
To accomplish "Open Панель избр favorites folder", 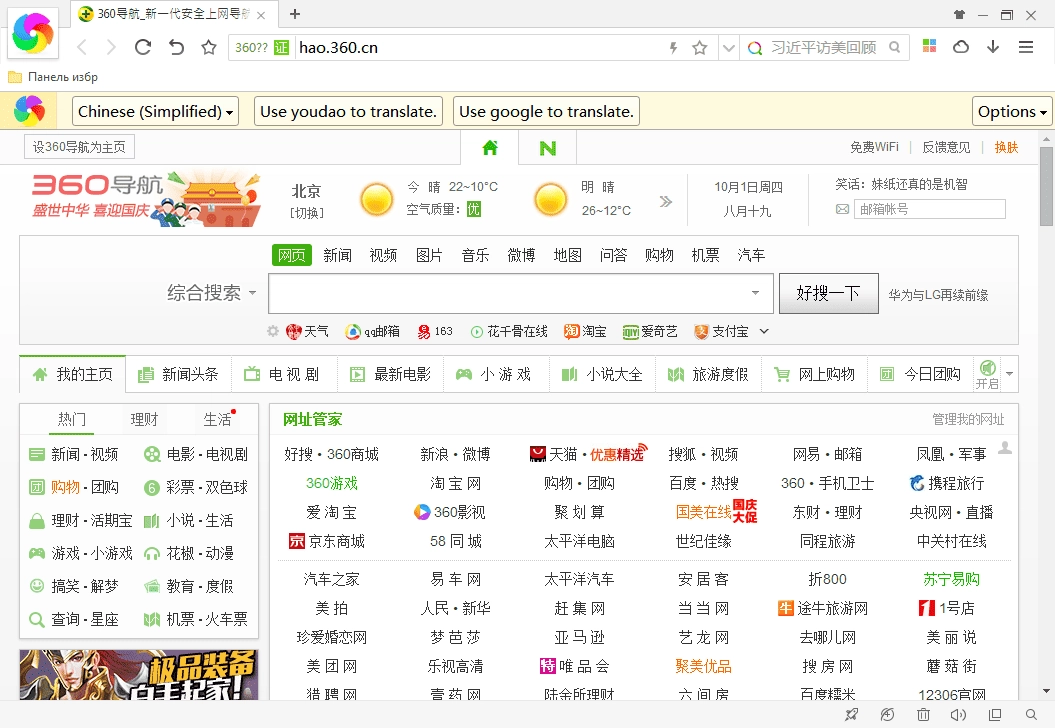I will 52,77.
